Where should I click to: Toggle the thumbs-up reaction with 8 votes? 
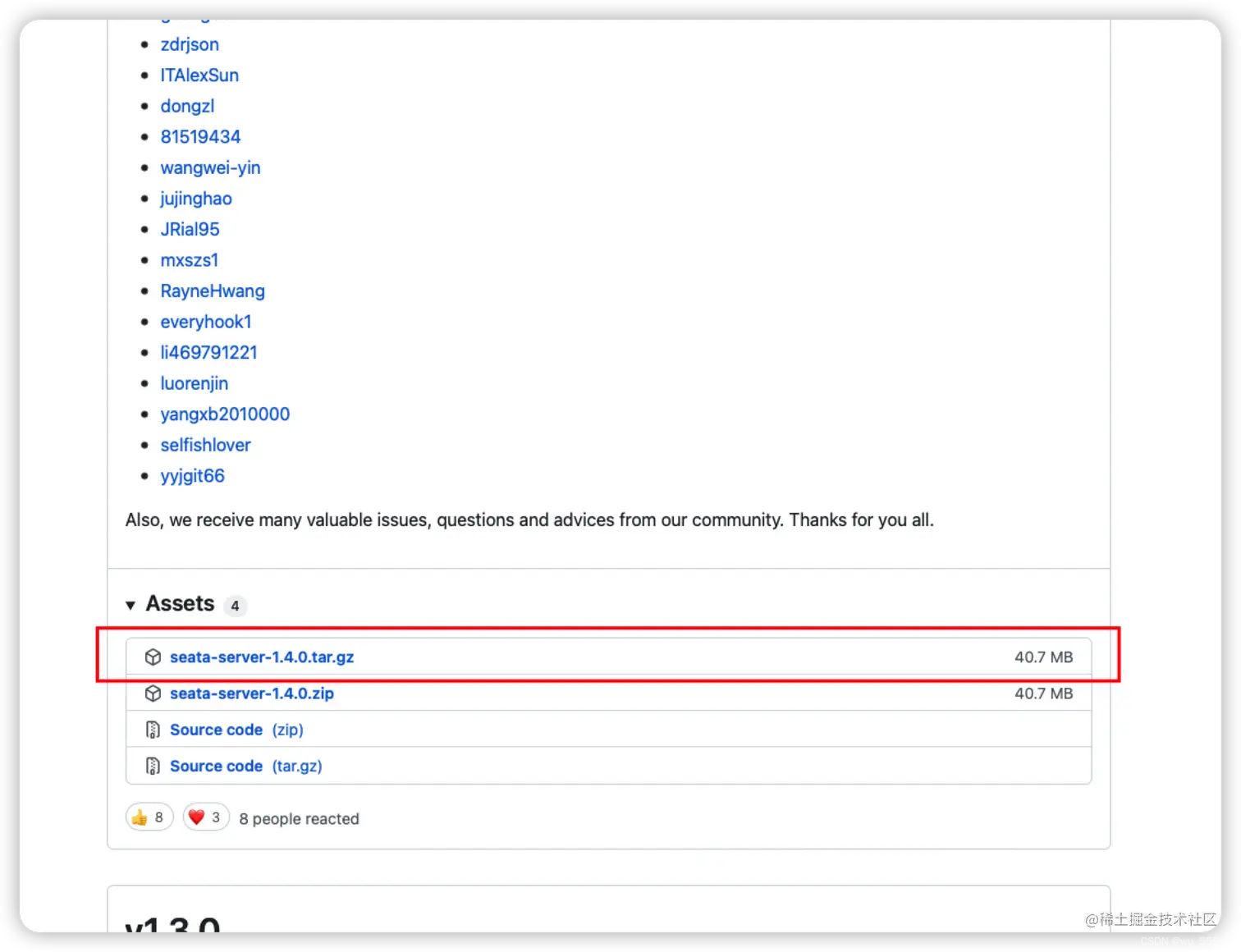(x=149, y=817)
